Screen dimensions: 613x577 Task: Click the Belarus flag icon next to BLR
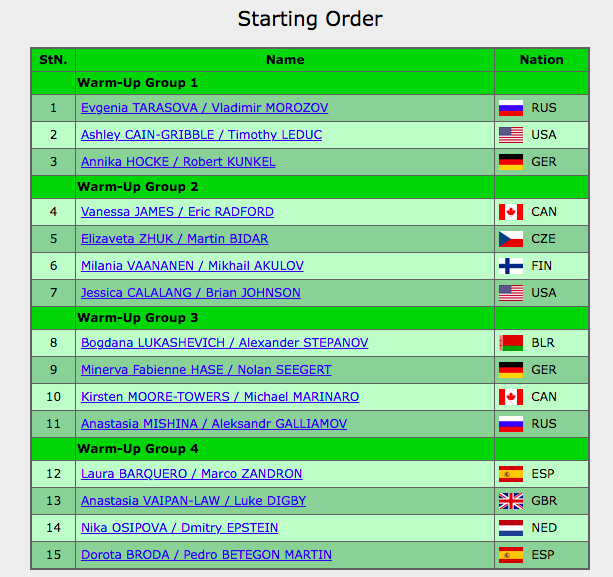511,343
